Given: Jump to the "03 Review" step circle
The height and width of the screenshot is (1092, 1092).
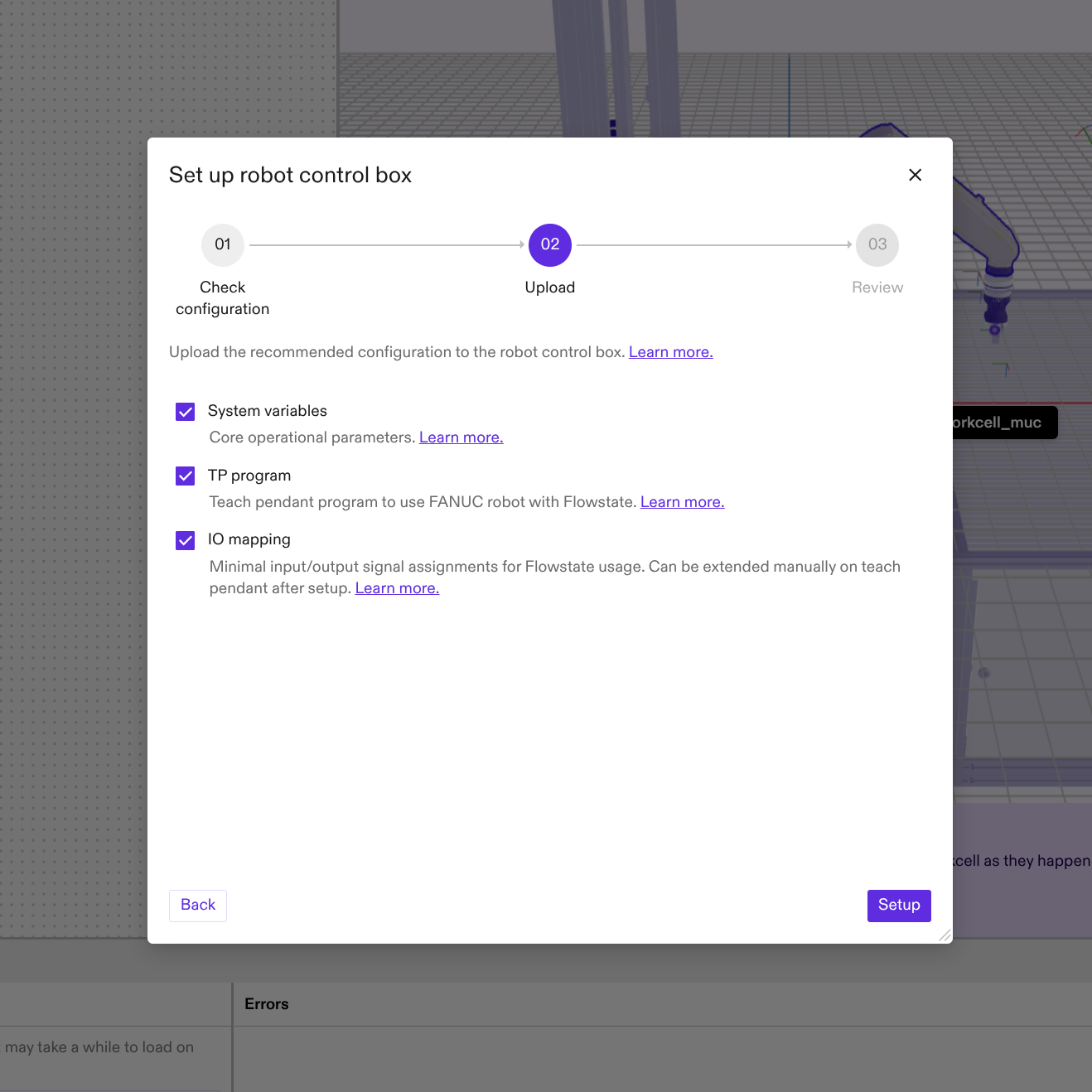Looking at the screenshot, I should tap(877, 244).
